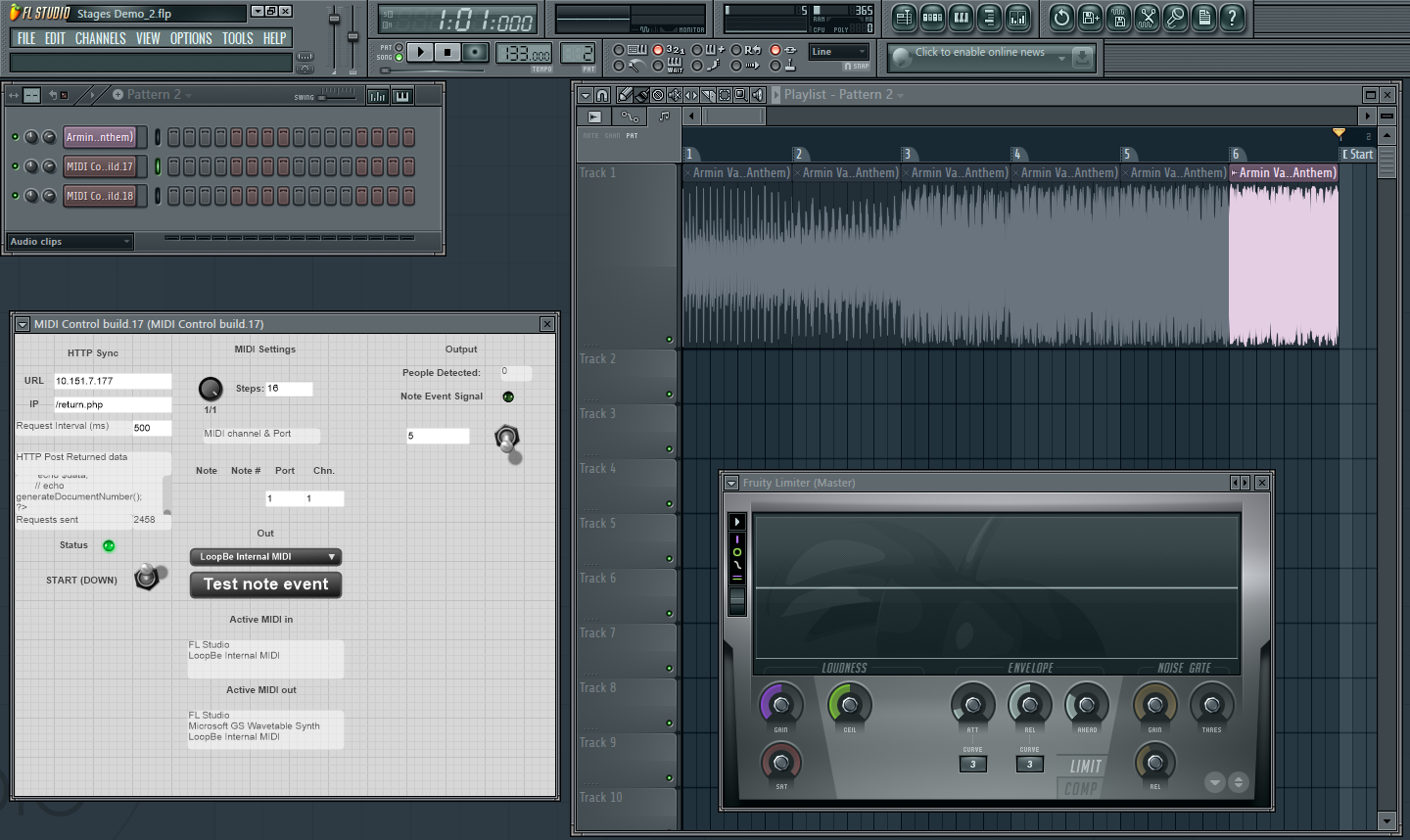Image resolution: width=1410 pixels, height=840 pixels.
Task: Switch to SONG mode
Action: (x=399, y=57)
